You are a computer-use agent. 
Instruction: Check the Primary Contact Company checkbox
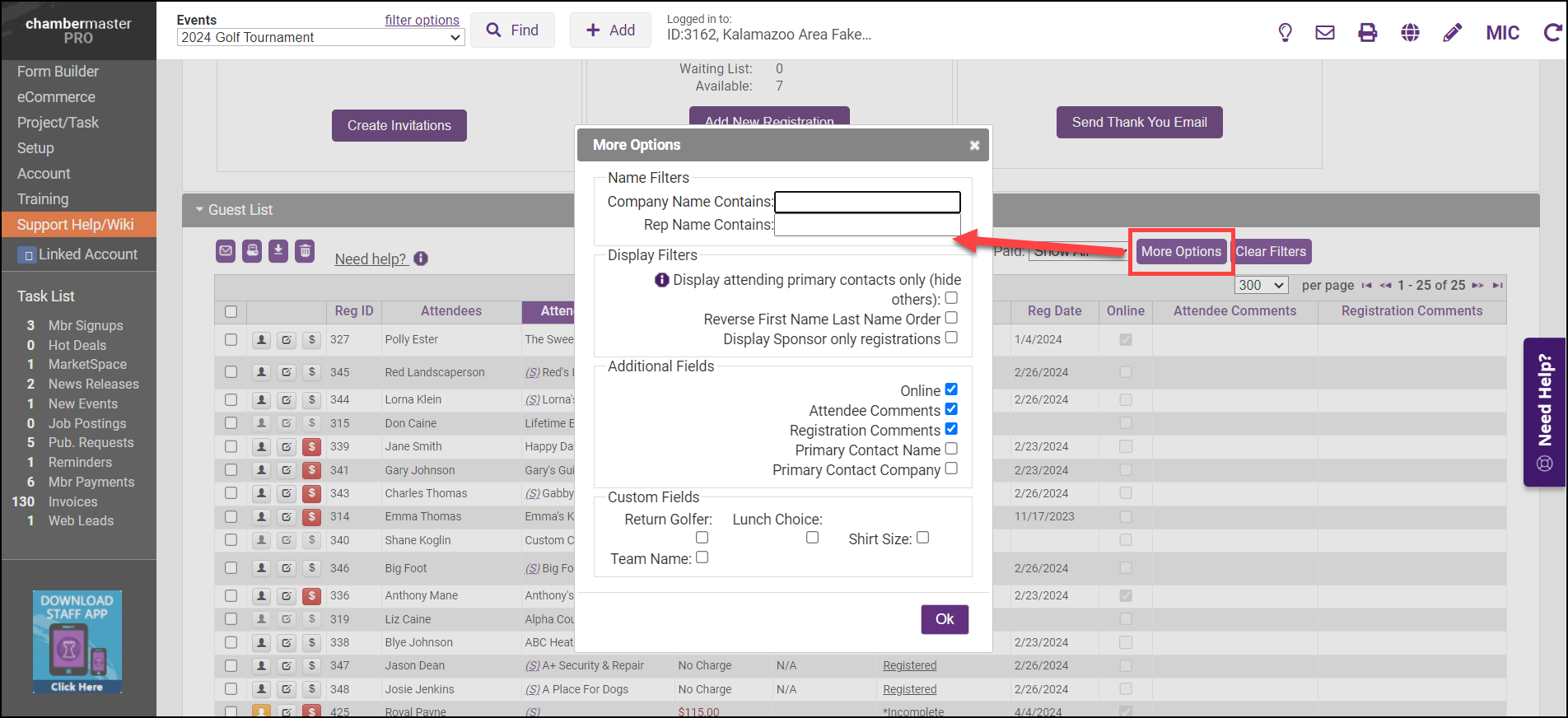click(x=951, y=469)
